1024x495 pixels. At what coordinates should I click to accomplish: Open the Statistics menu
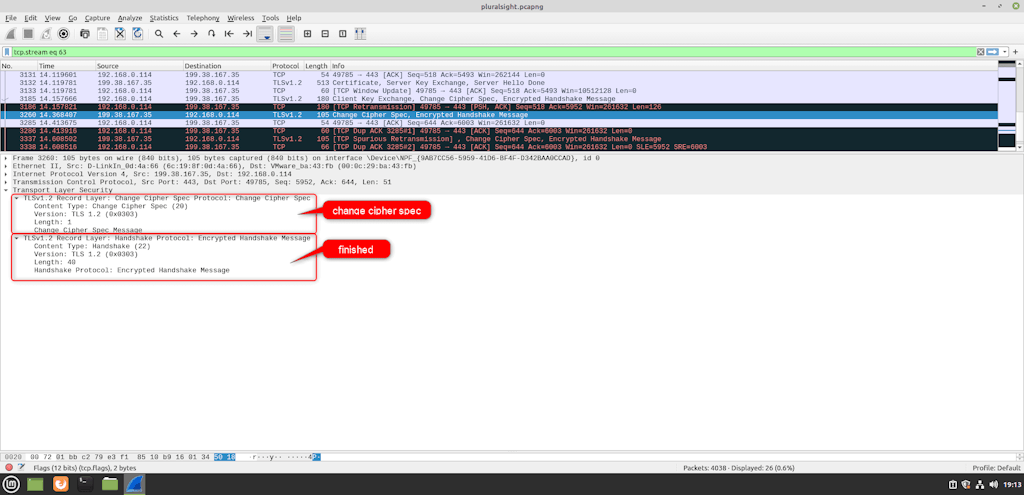coord(164,18)
